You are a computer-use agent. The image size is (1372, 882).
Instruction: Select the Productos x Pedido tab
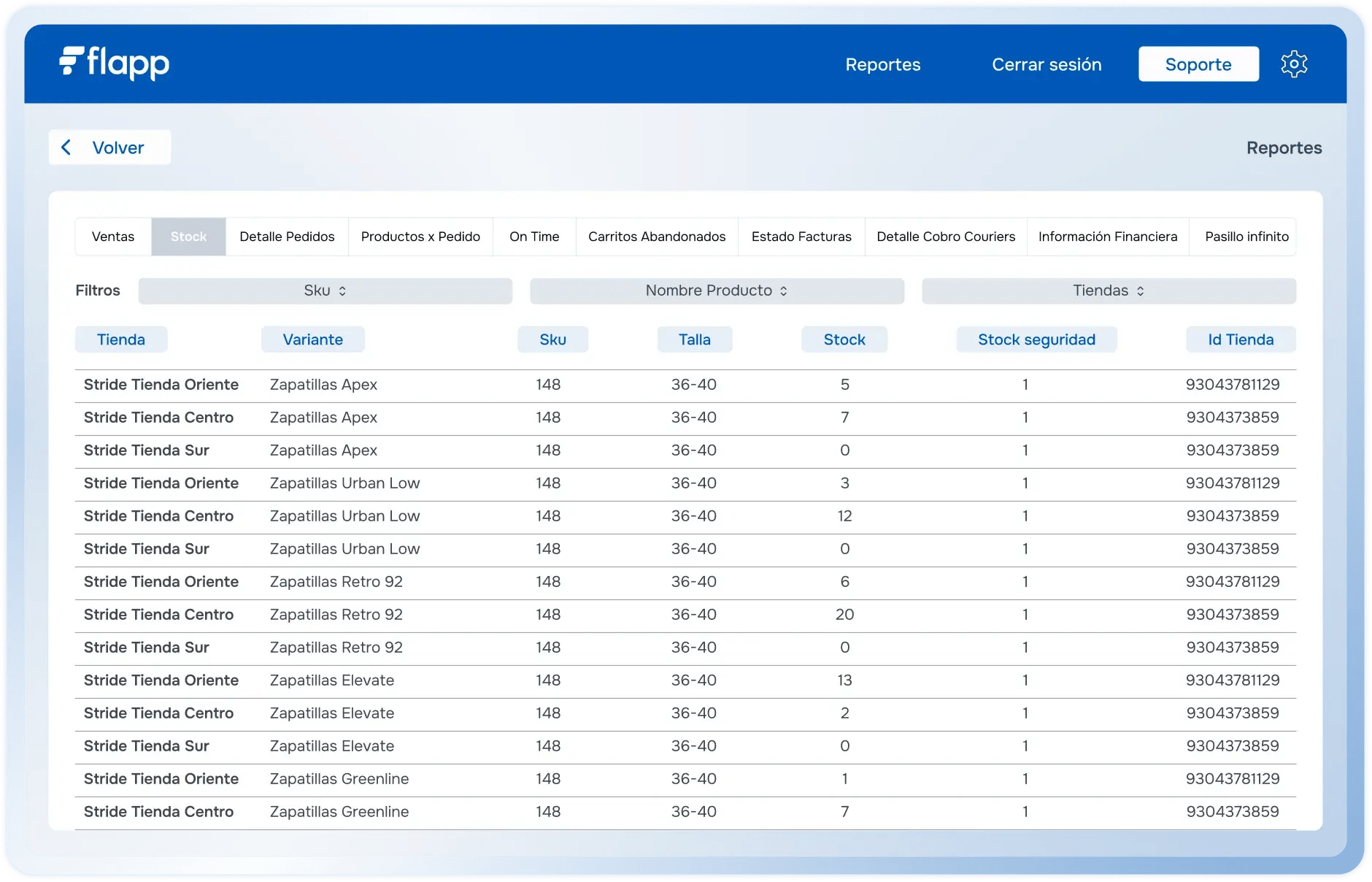pyautogui.click(x=420, y=237)
